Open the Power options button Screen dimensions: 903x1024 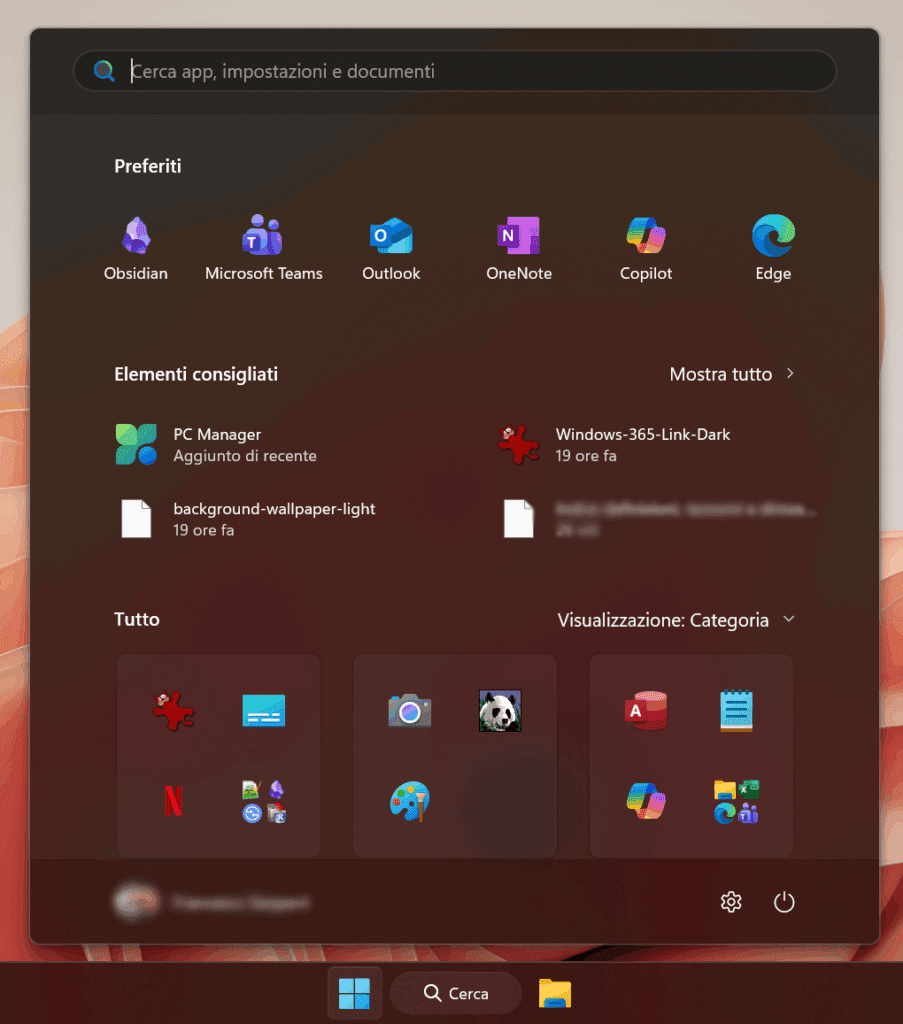(x=784, y=902)
